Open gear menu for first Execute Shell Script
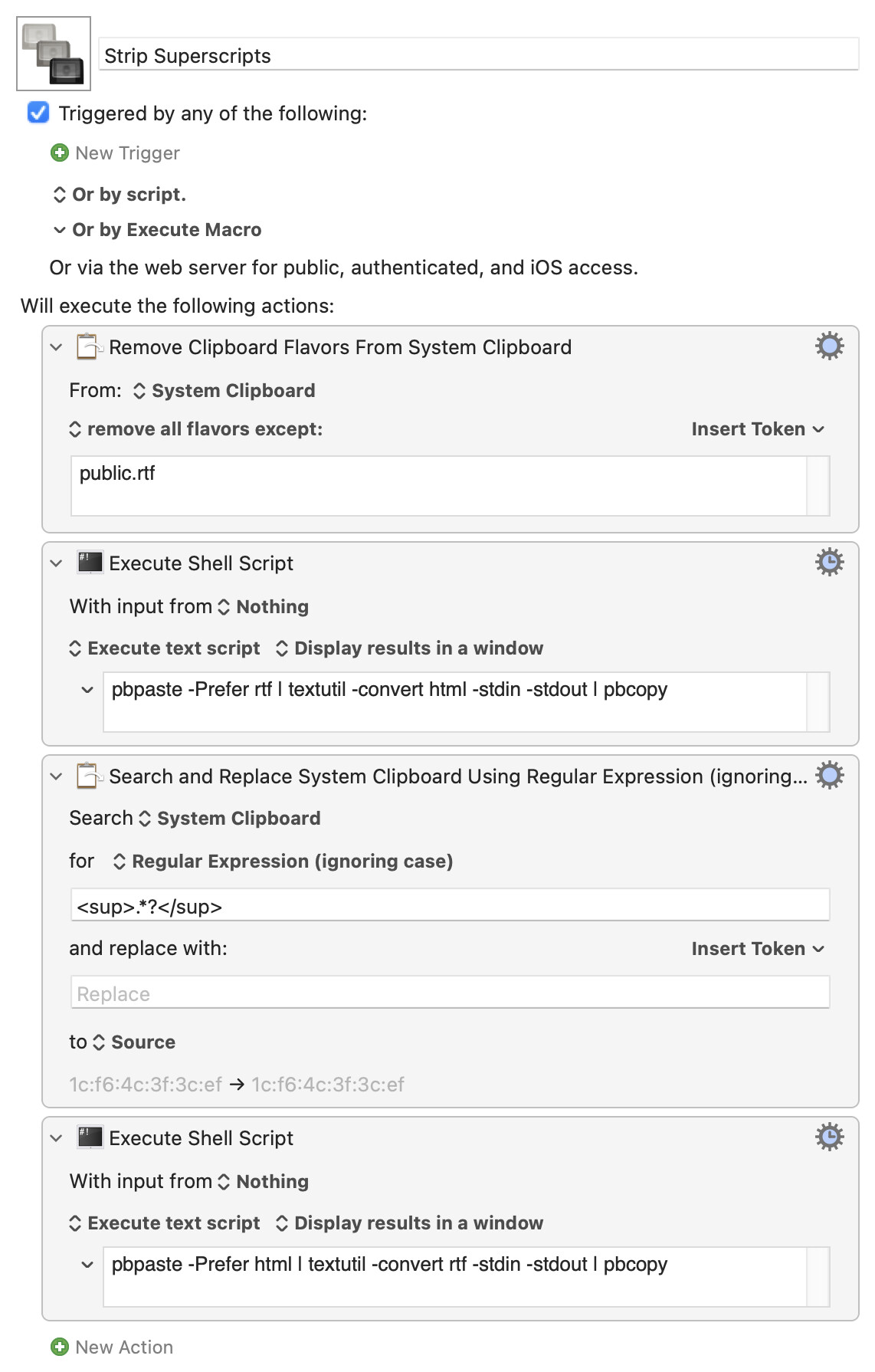The image size is (875, 1372). pos(829,563)
